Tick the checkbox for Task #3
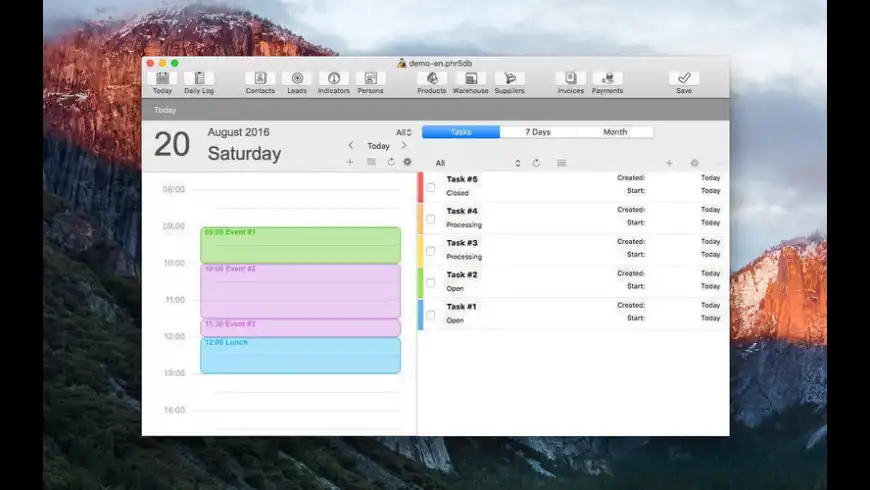The image size is (870, 490). point(431,251)
